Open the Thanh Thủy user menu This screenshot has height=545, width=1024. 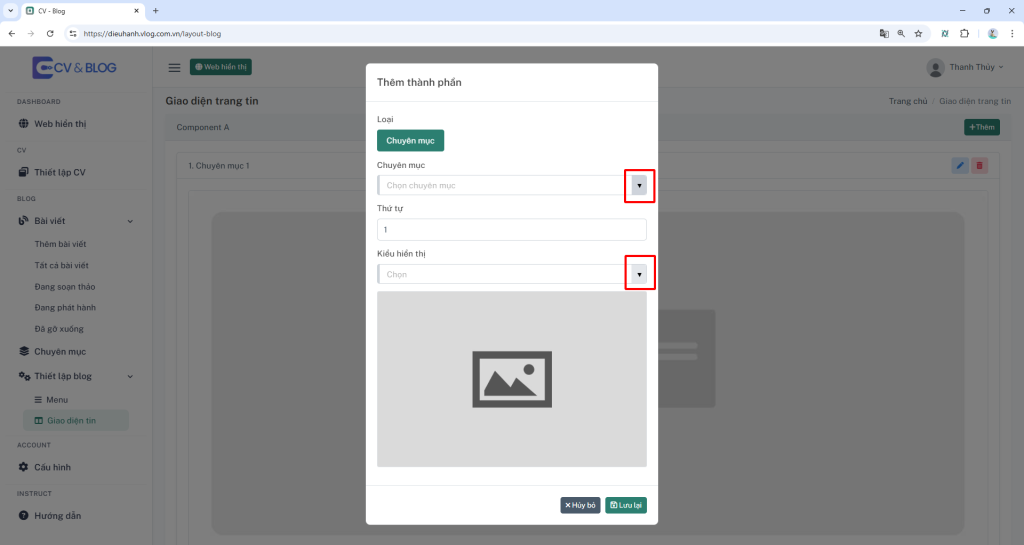point(965,67)
